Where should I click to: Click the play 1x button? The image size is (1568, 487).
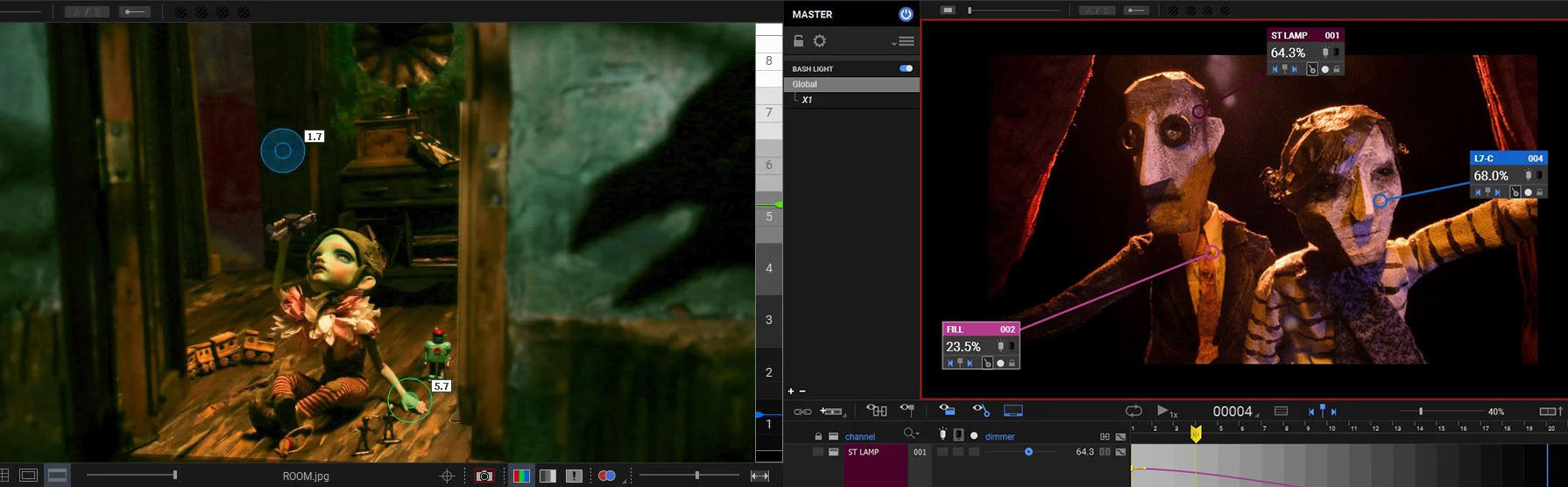pyautogui.click(x=1167, y=411)
